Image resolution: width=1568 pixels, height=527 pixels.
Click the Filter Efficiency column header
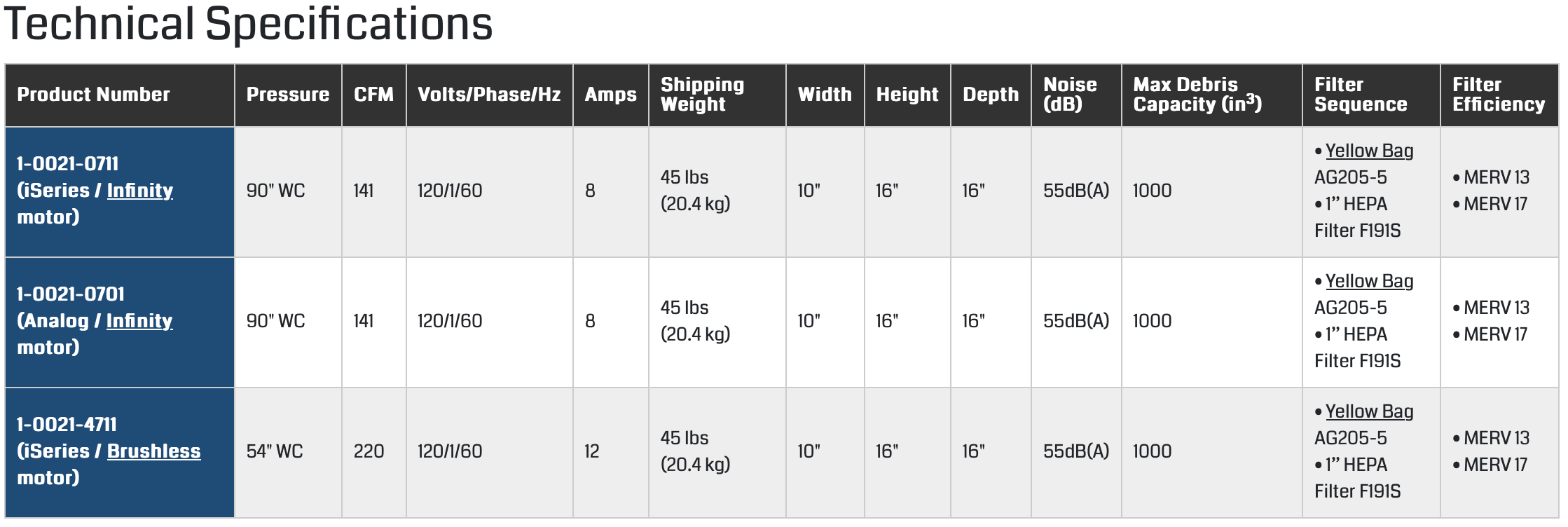pos(1498,95)
